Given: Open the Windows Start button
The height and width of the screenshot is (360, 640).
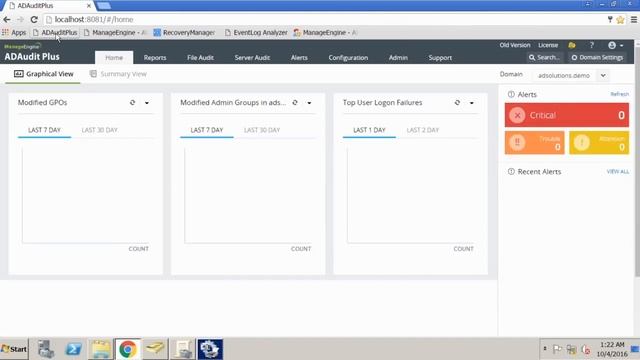Looking at the screenshot, I should click(x=14, y=349).
